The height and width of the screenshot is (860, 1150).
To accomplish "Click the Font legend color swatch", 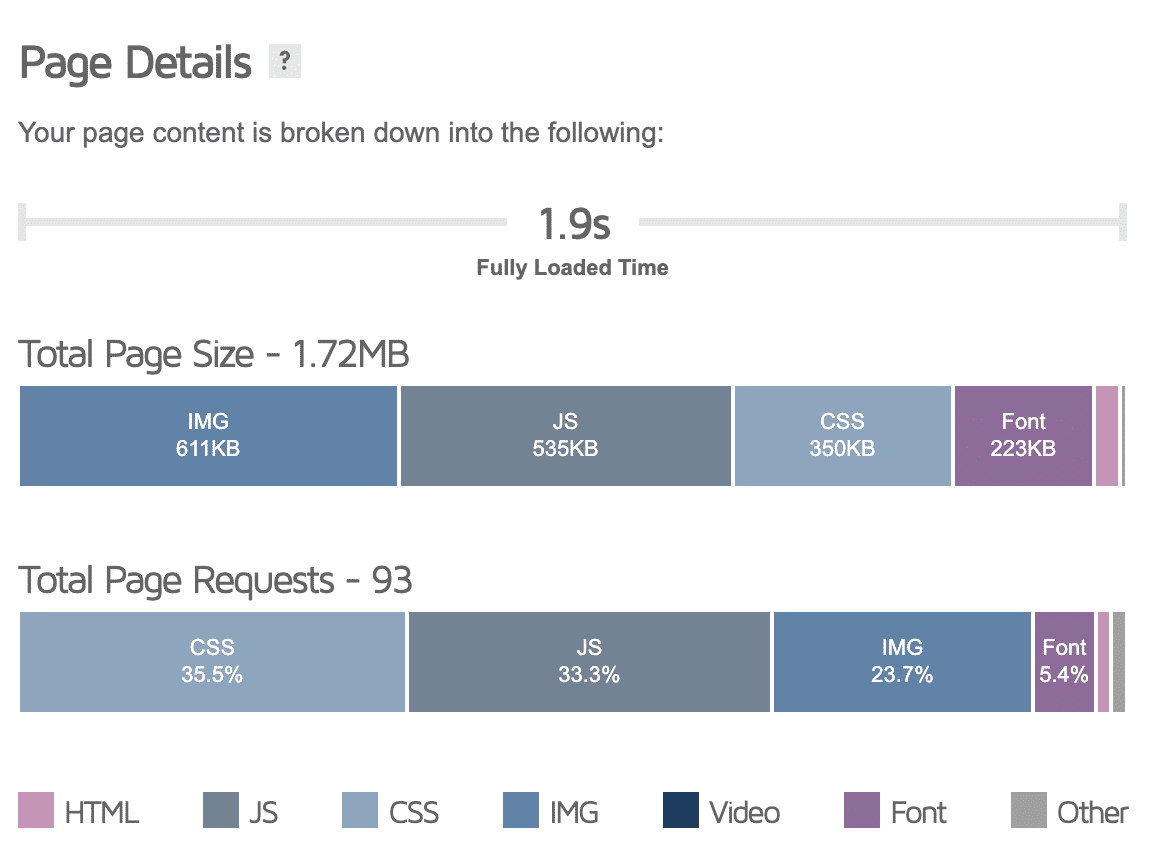I will [862, 811].
